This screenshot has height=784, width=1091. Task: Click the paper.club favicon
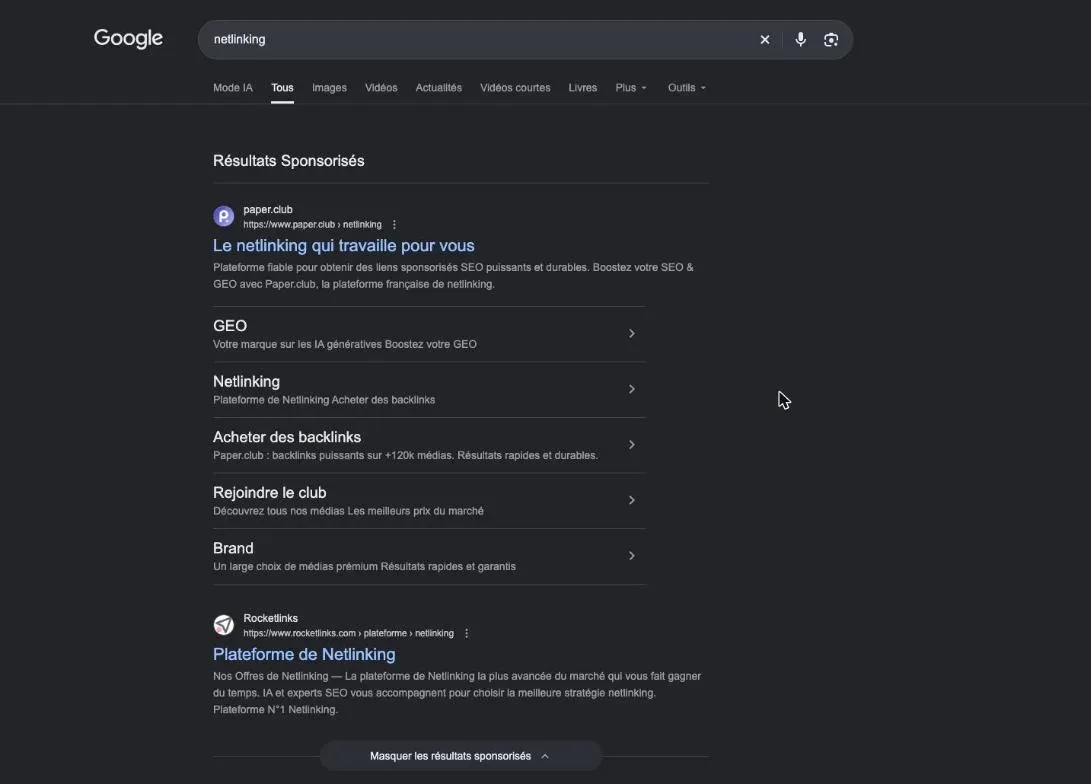point(223,216)
